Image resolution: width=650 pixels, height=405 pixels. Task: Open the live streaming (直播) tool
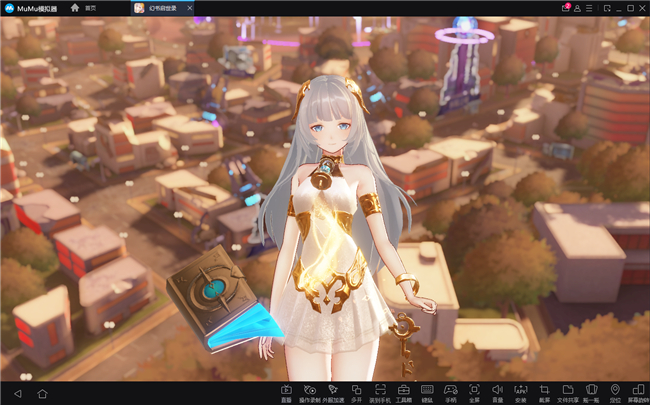click(x=286, y=392)
